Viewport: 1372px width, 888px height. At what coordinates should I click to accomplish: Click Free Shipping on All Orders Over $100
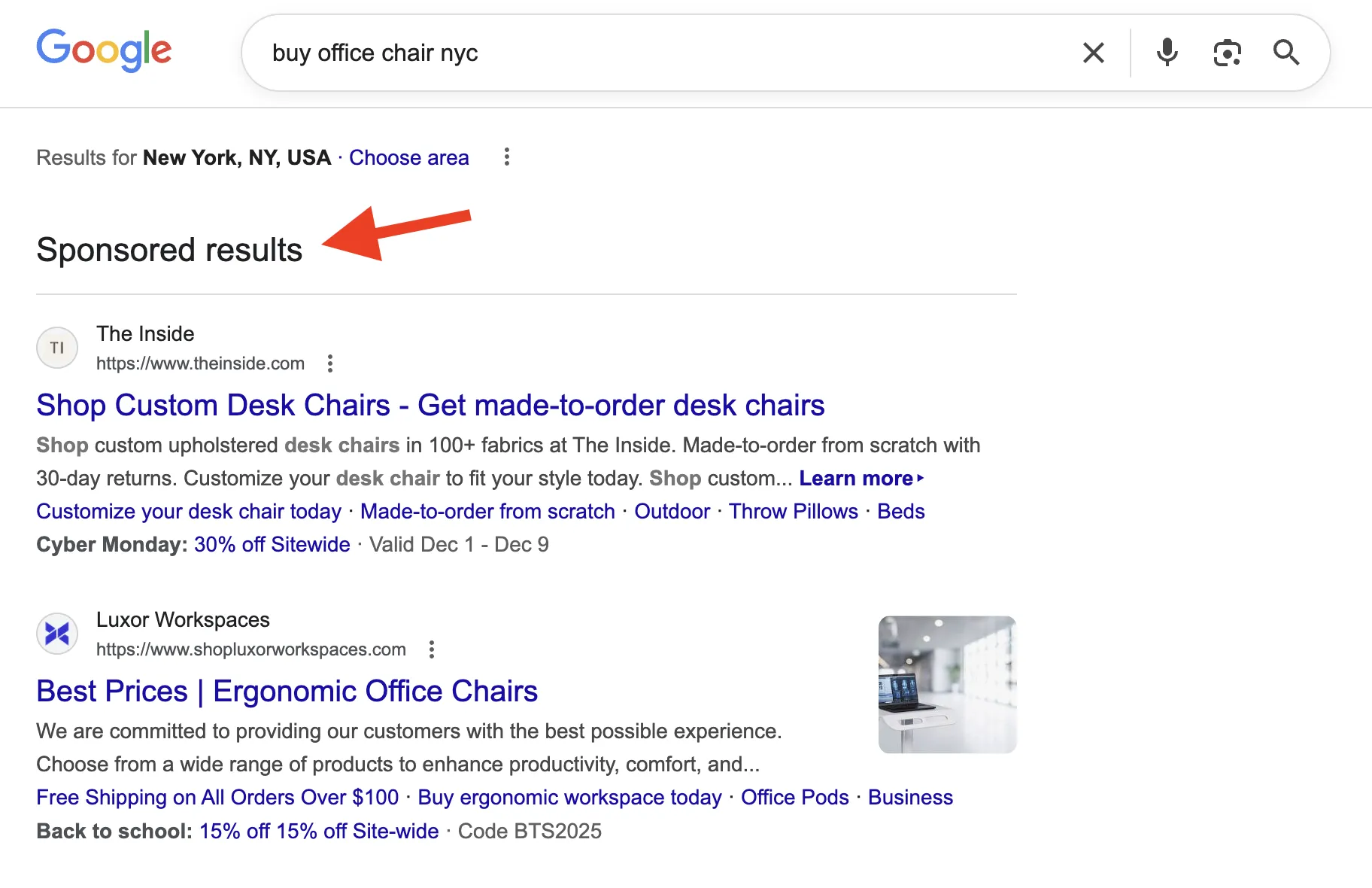click(217, 797)
